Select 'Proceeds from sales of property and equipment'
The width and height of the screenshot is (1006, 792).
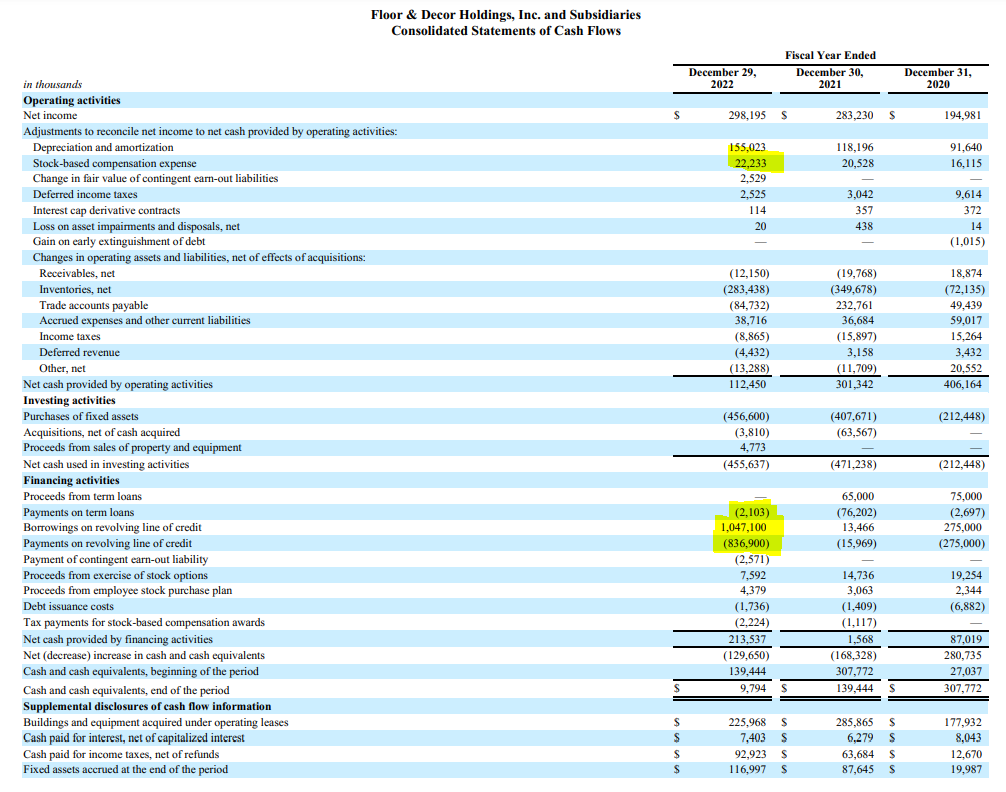point(132,447)
